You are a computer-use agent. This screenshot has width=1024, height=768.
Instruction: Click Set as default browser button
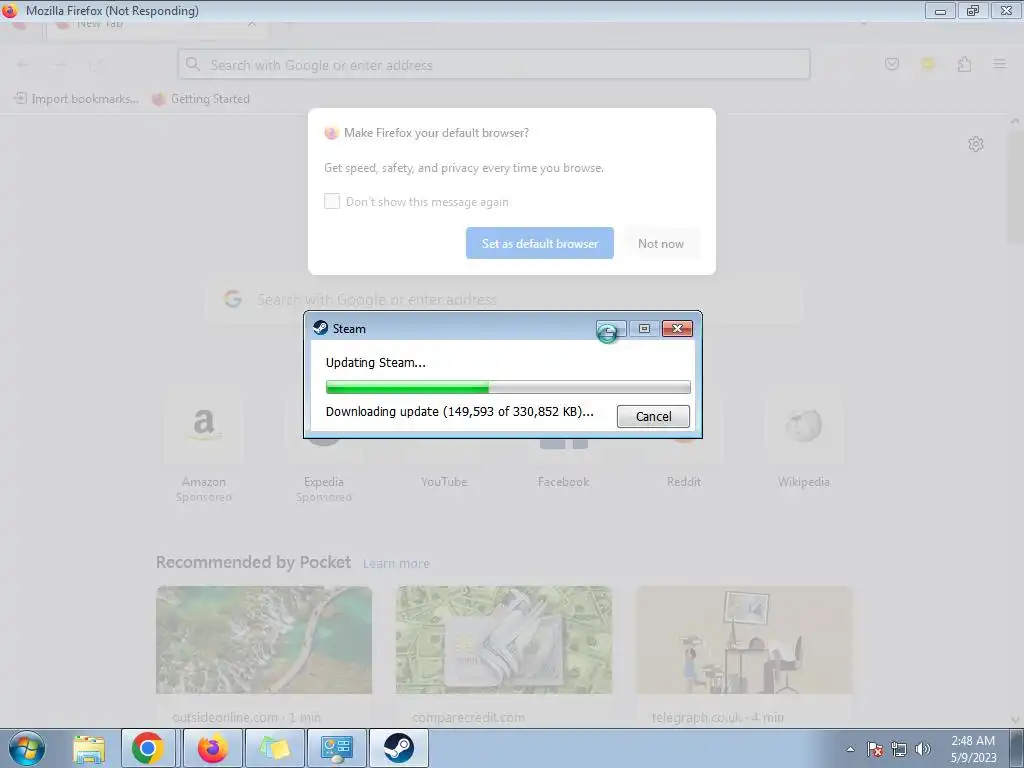pos(539,243)
